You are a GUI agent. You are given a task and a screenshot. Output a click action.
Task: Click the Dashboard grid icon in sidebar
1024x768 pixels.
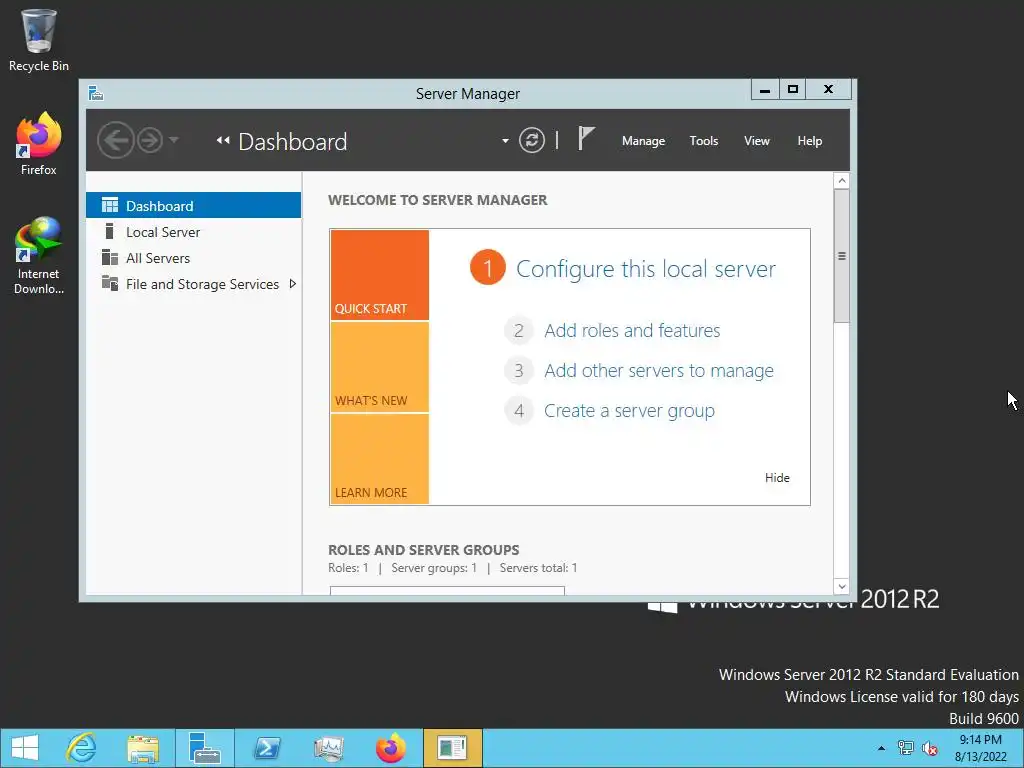point(110,206)
